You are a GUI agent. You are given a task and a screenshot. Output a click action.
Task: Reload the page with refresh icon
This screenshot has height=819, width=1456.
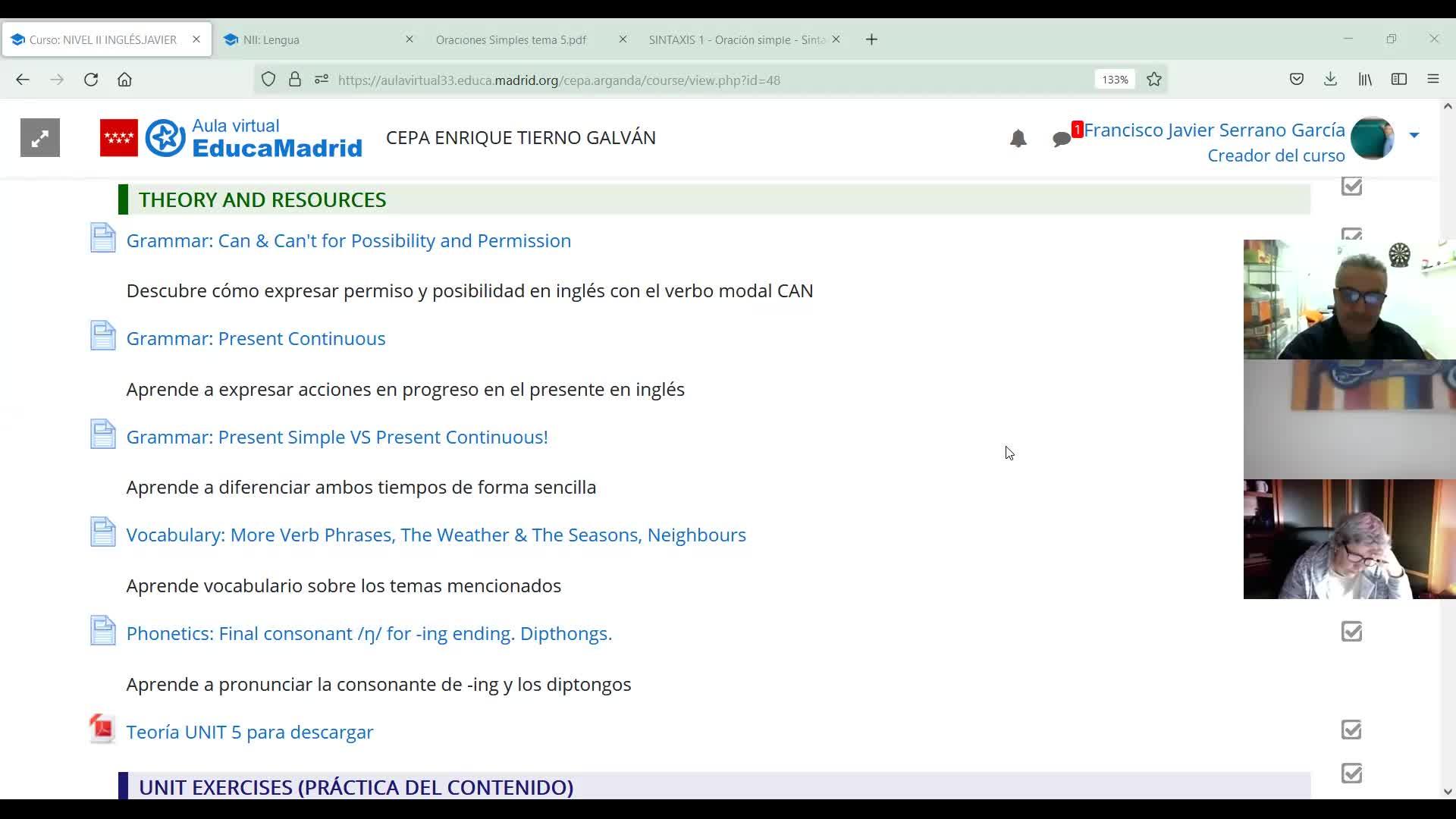point(91,80)
